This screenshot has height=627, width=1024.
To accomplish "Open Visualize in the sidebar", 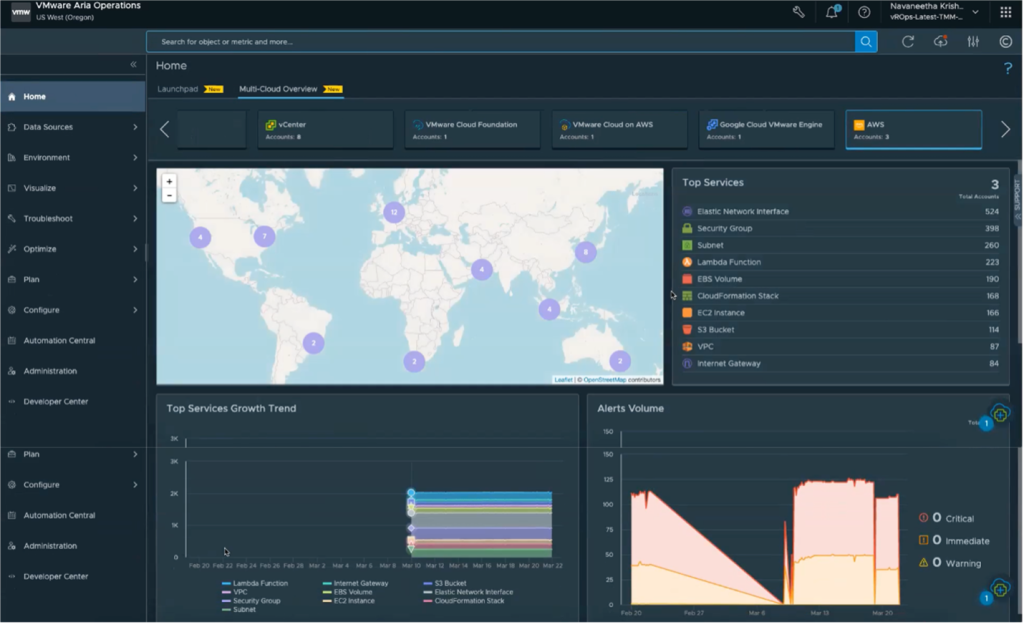I will 40,189.
